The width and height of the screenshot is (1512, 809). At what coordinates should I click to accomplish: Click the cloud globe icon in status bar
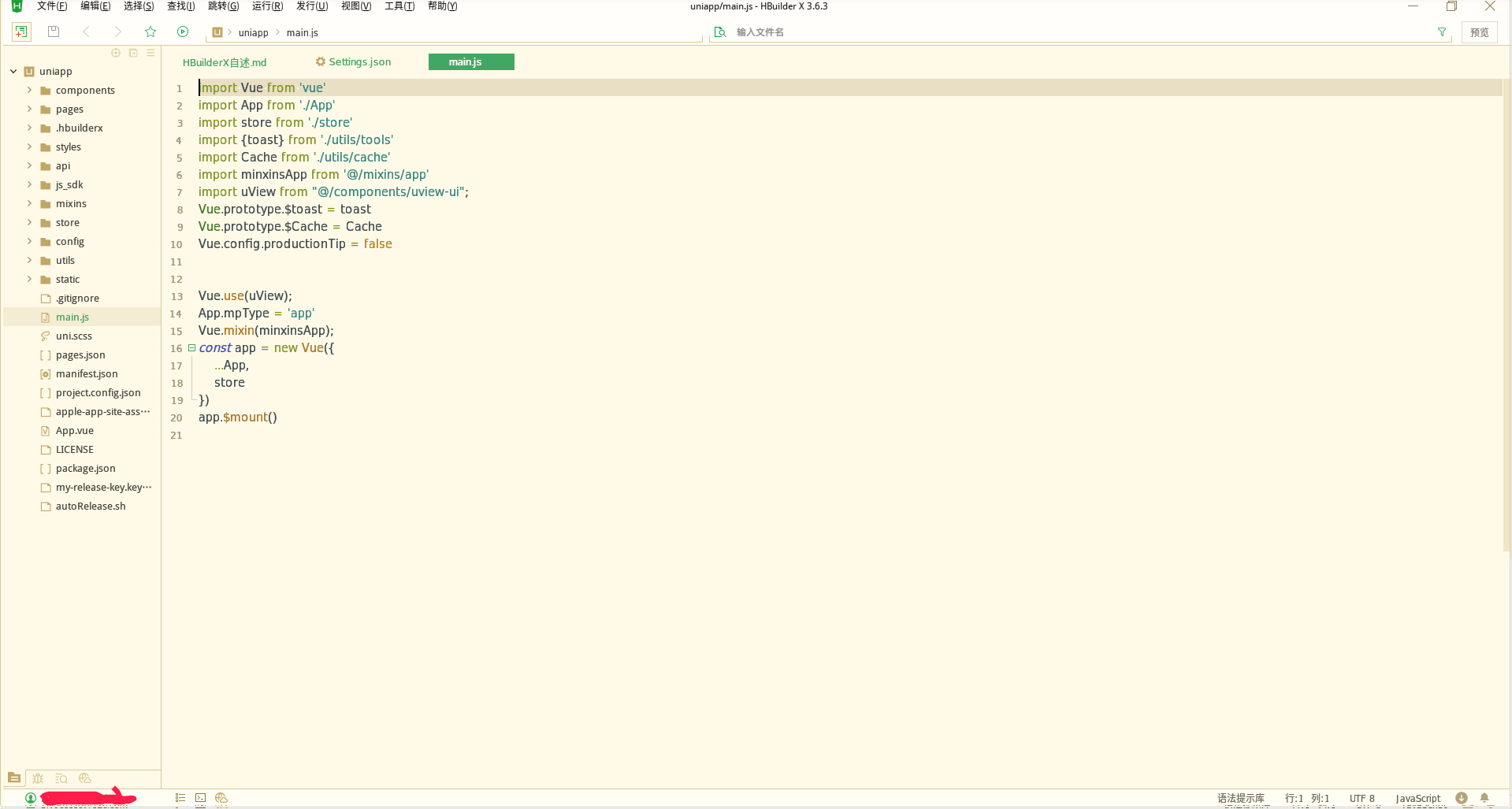221,798
